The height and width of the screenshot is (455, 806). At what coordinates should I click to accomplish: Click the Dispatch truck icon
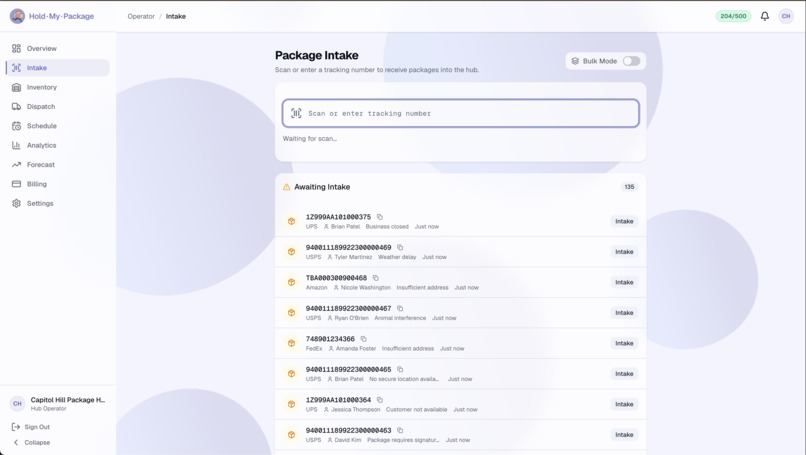(16, 106)
